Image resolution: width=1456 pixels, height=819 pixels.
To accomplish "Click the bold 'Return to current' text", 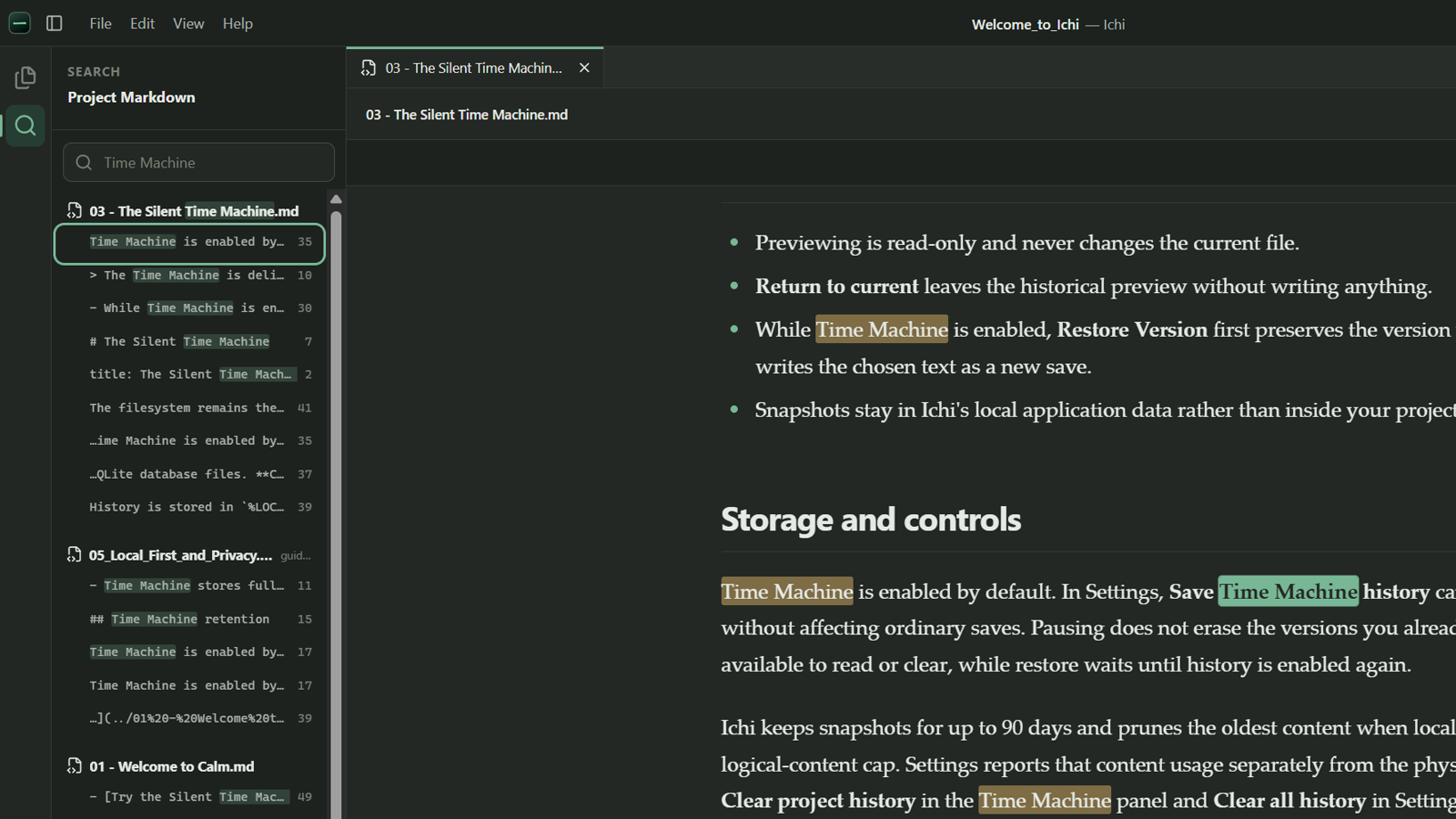I will [x=836, y=287].
